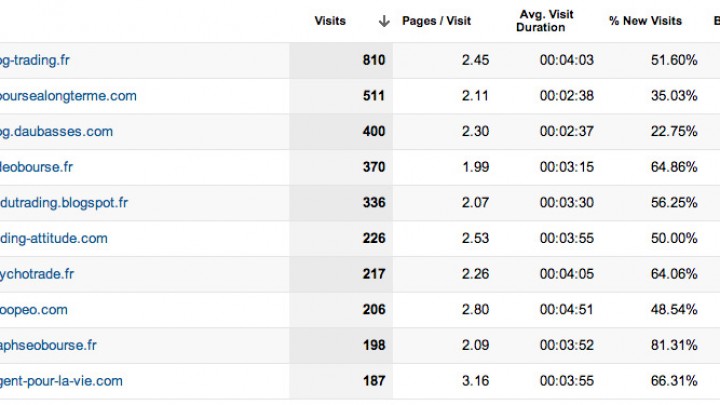This screenshot has width=720, height=405.
Task: Sort by % New Visits header
Action: [x=645, y=21]
